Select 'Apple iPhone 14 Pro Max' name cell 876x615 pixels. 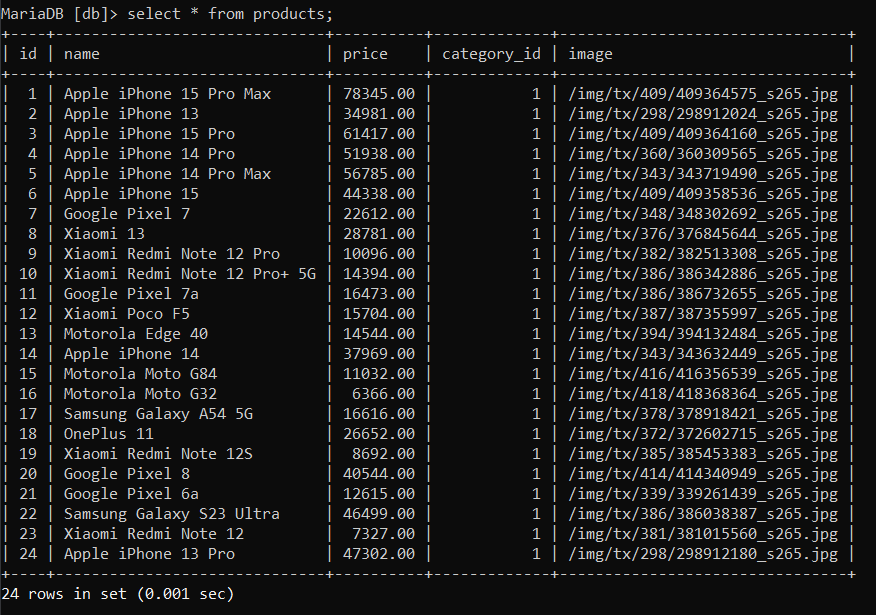(167, 174)
